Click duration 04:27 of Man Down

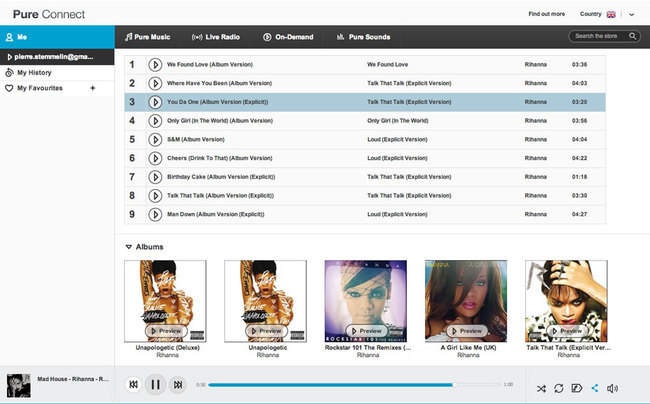[580, 214]
